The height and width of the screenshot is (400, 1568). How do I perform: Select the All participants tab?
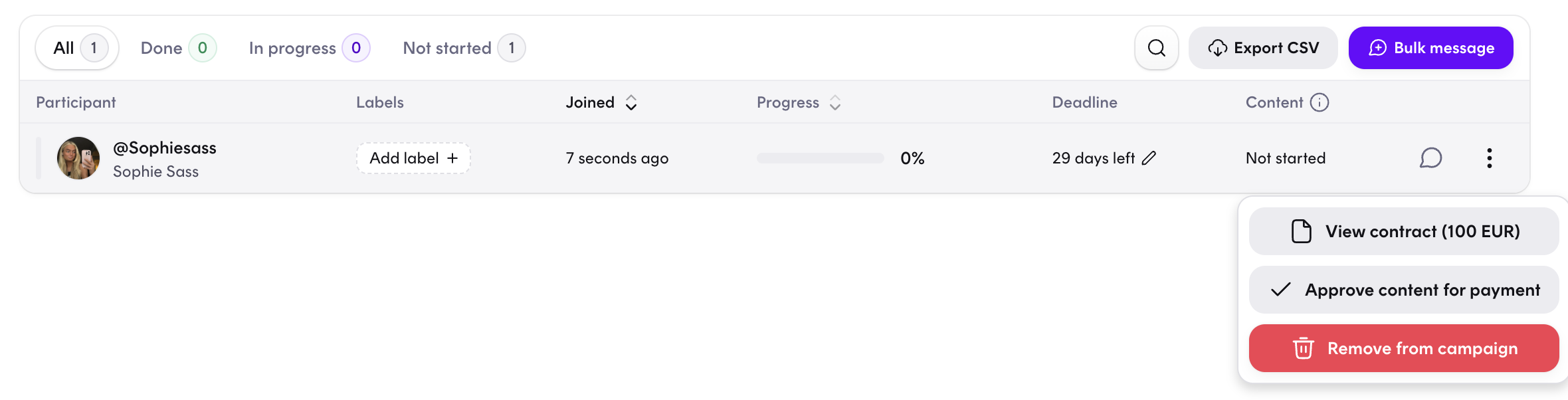click(77, 48)
